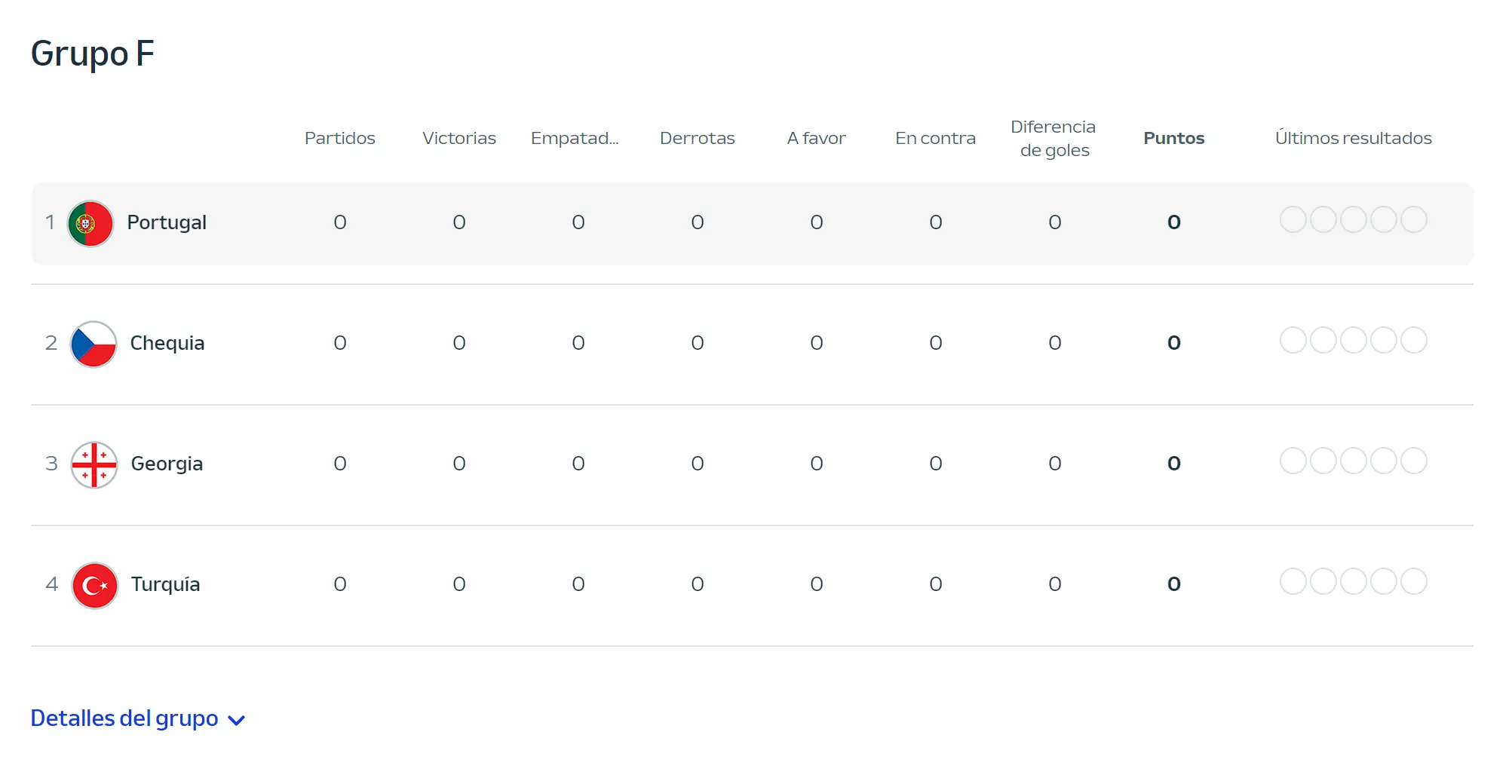Click Chequia's Diferencia de goles value

click(1055, 343)
